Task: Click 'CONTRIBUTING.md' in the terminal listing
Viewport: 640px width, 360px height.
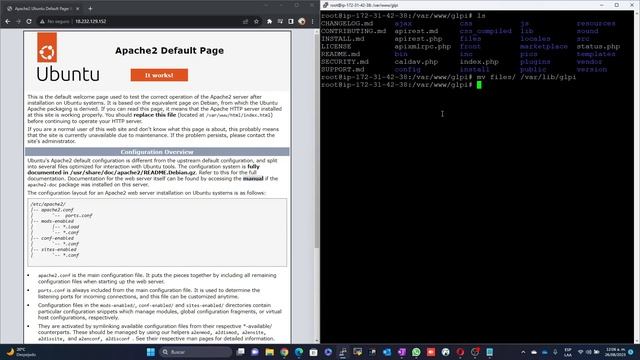Action: pos(353,31)
